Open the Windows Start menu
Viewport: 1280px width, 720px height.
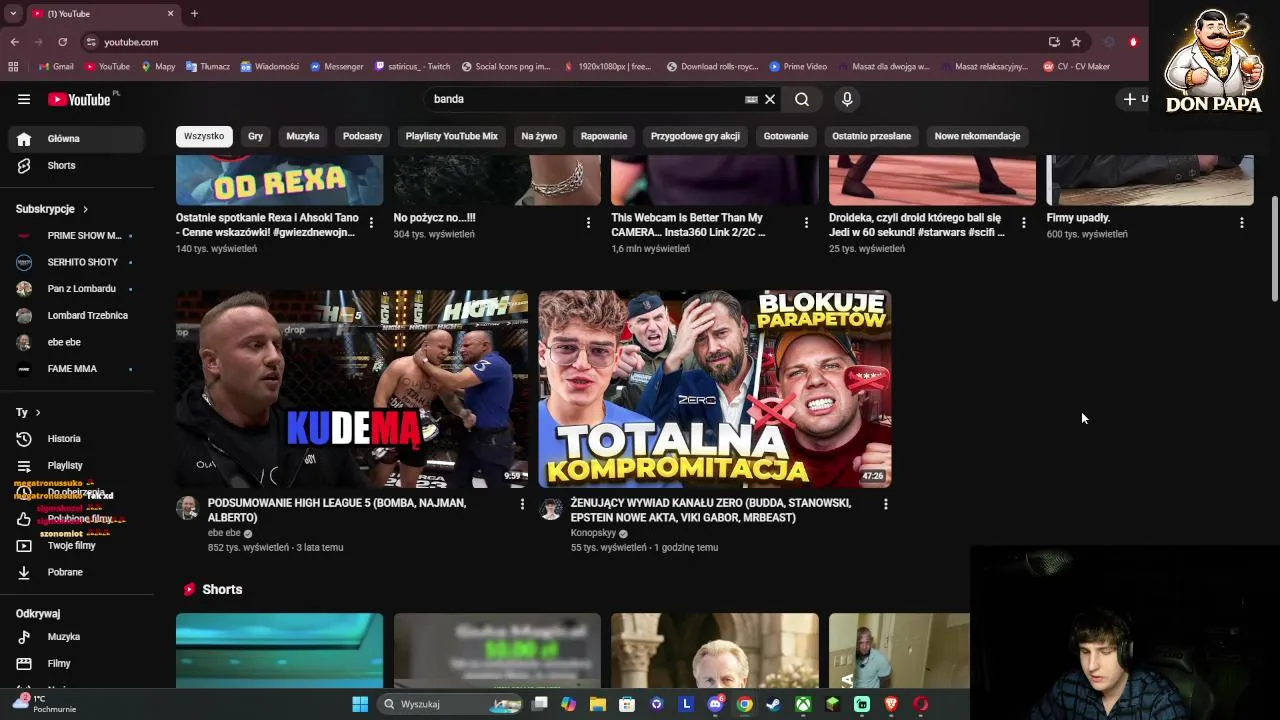coord(360,704)
